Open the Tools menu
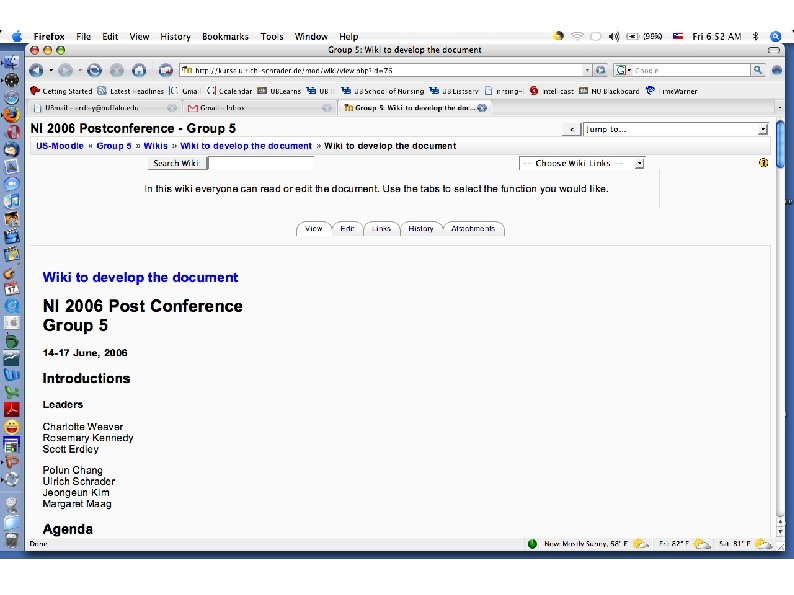 [x=272, y=36]
